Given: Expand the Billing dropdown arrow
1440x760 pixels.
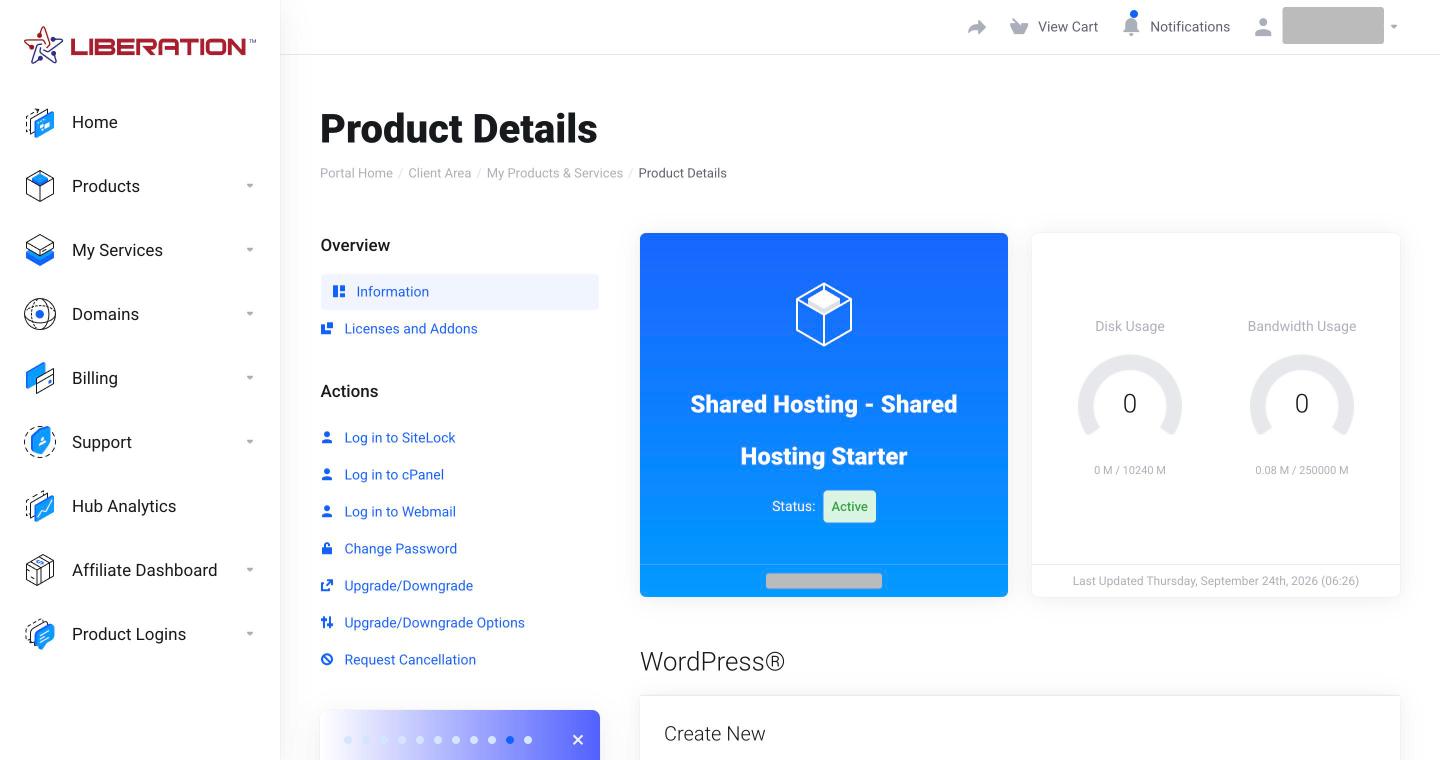Looking at the screenshot, I should pos(250,378).
